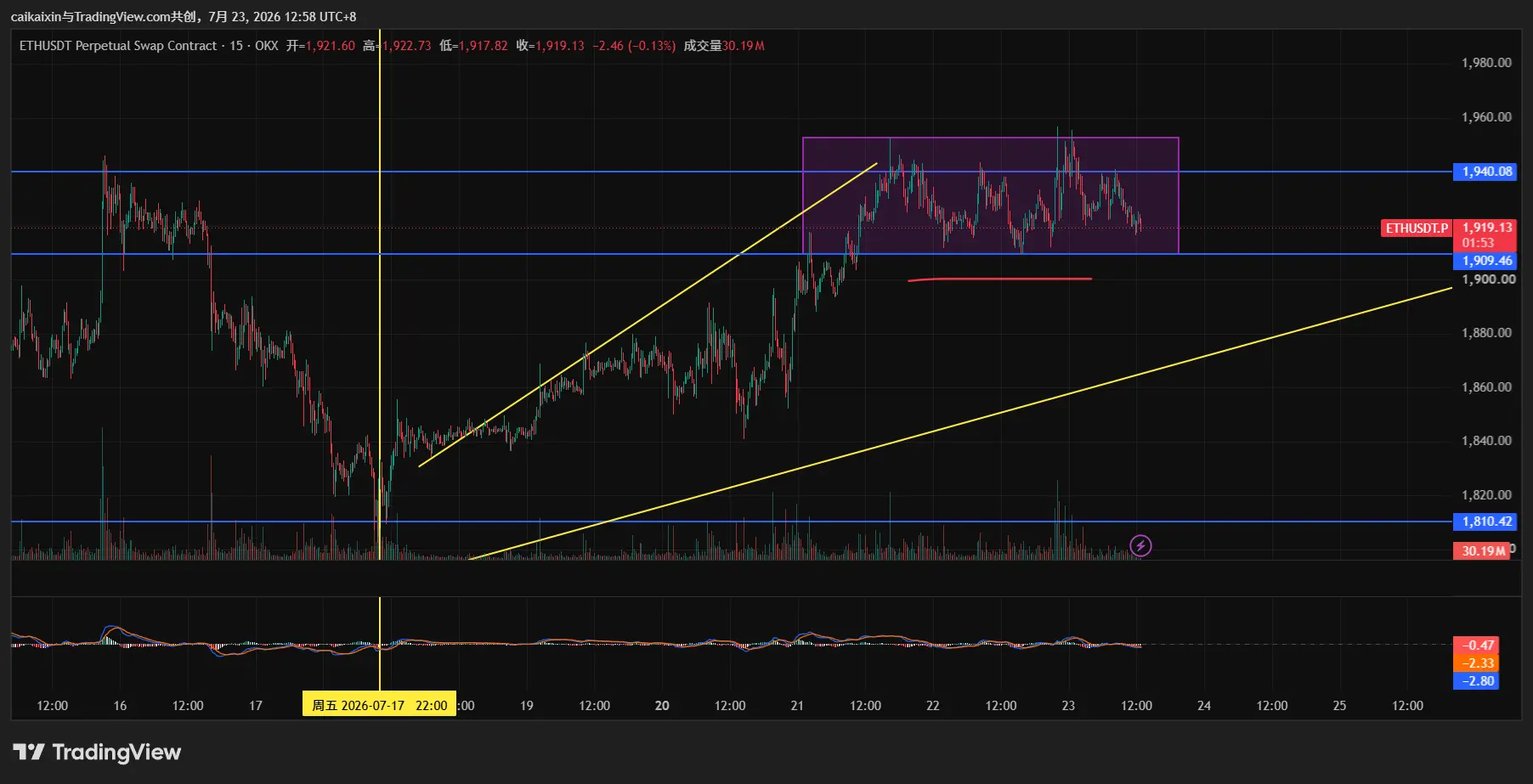The width and height of the screenshot is (1533, 784).
Task: Click the TradingView logo icon
Action: click(x=29, y=752)
